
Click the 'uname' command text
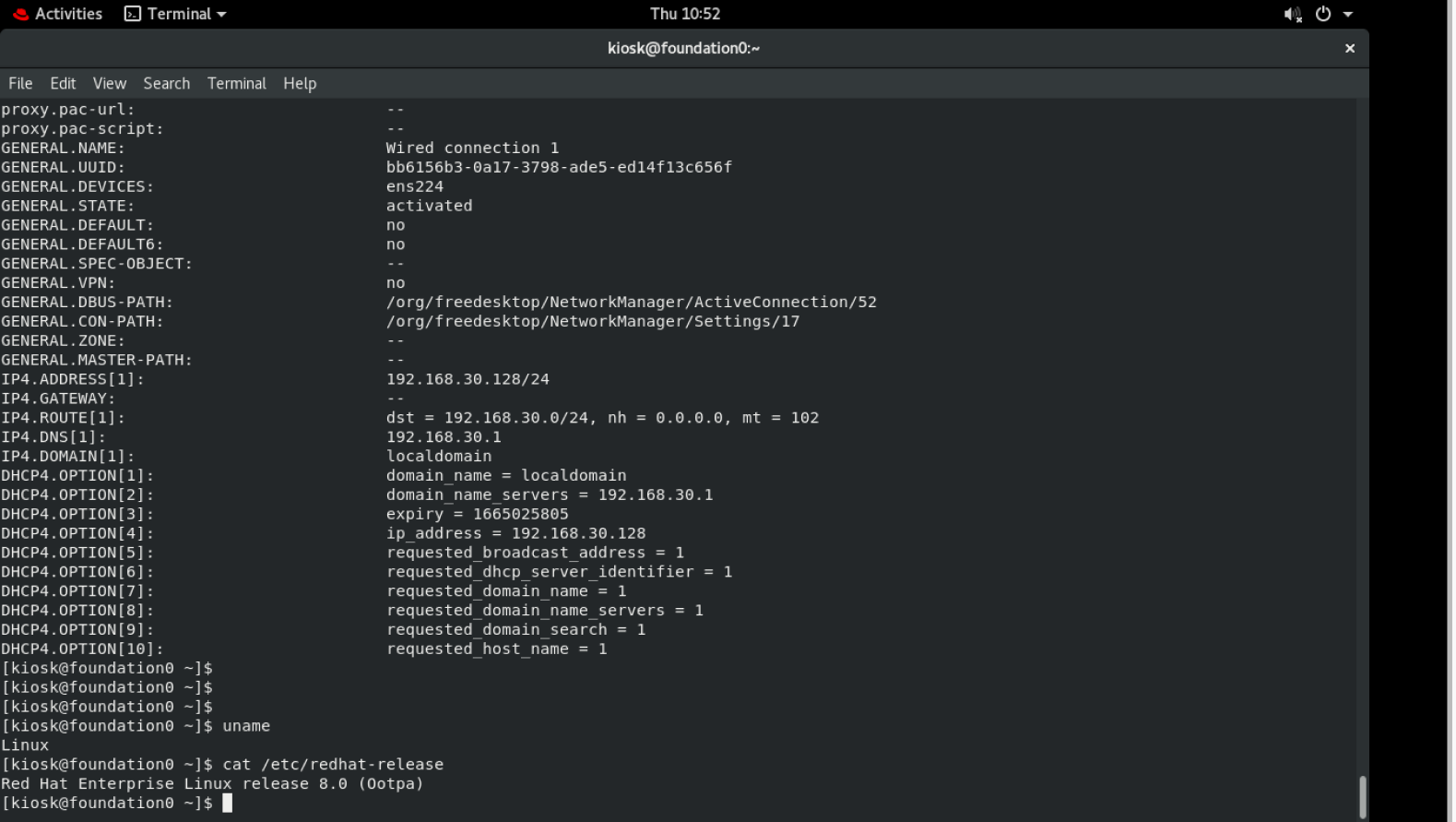coord(246,726)
